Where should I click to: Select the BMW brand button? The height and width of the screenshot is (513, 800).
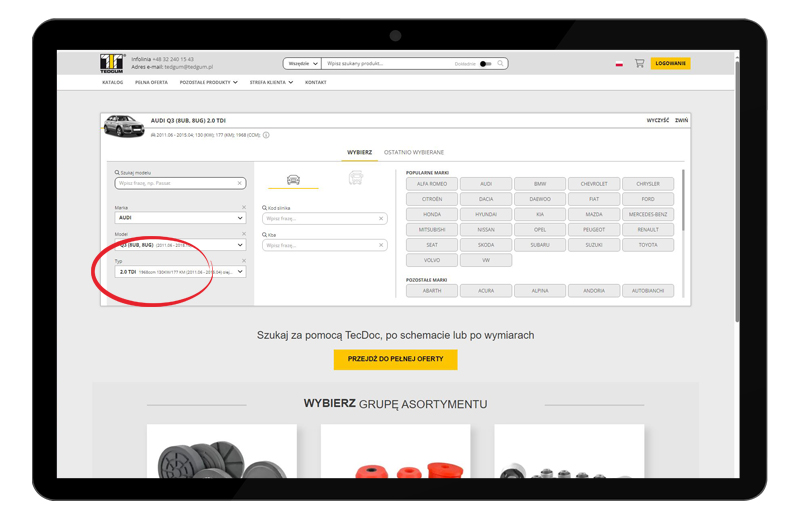point(540,184)
